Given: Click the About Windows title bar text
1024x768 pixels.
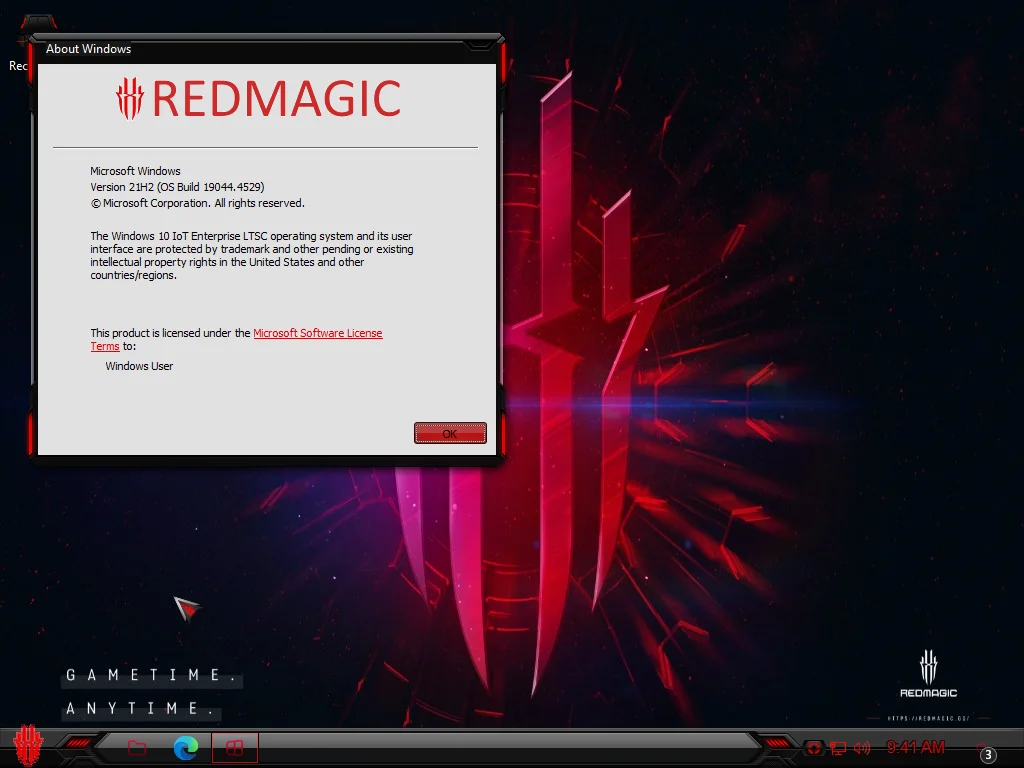Looking at the screenshot, I should point(88,49).
